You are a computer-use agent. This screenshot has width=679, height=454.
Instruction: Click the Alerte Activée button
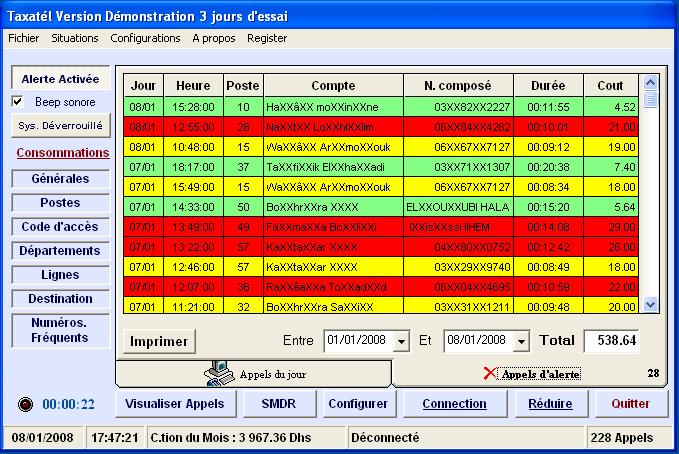click(60, 79)
